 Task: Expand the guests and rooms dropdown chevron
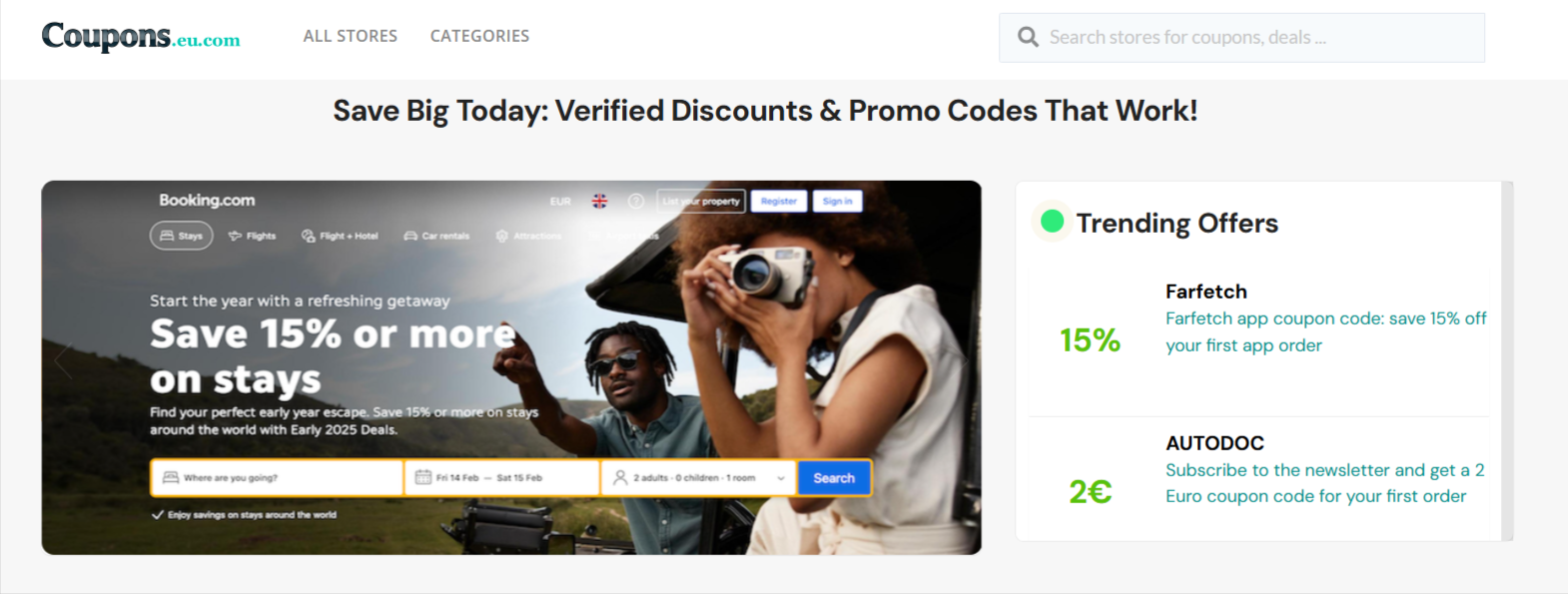781,478
